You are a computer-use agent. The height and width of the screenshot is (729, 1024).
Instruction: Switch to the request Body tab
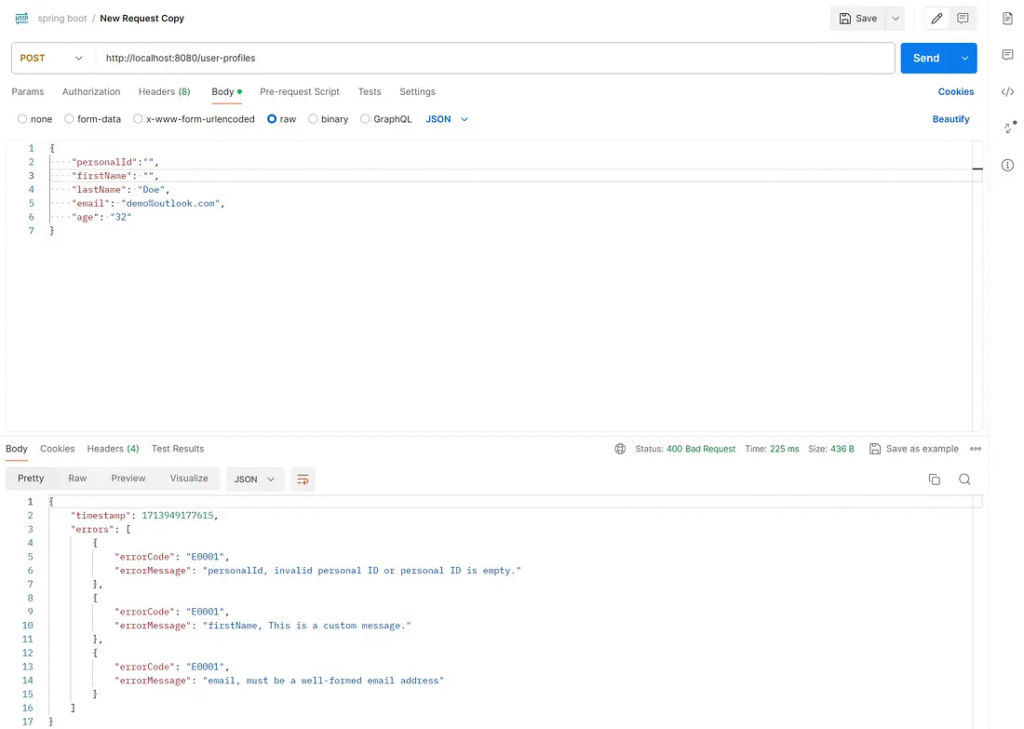[226, 91]
